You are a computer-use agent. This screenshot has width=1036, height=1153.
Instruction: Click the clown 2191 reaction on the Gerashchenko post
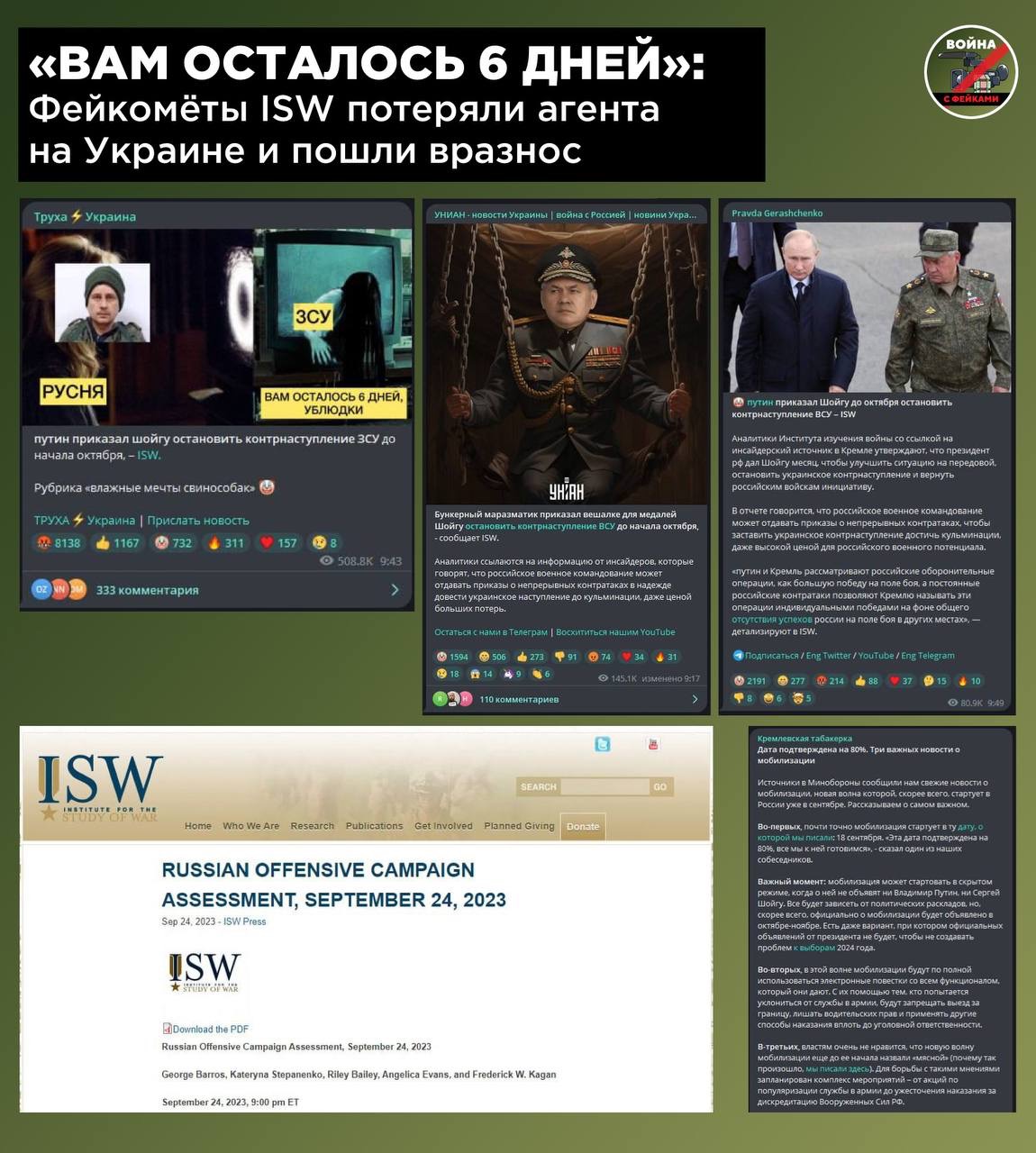tap(750, 680)
